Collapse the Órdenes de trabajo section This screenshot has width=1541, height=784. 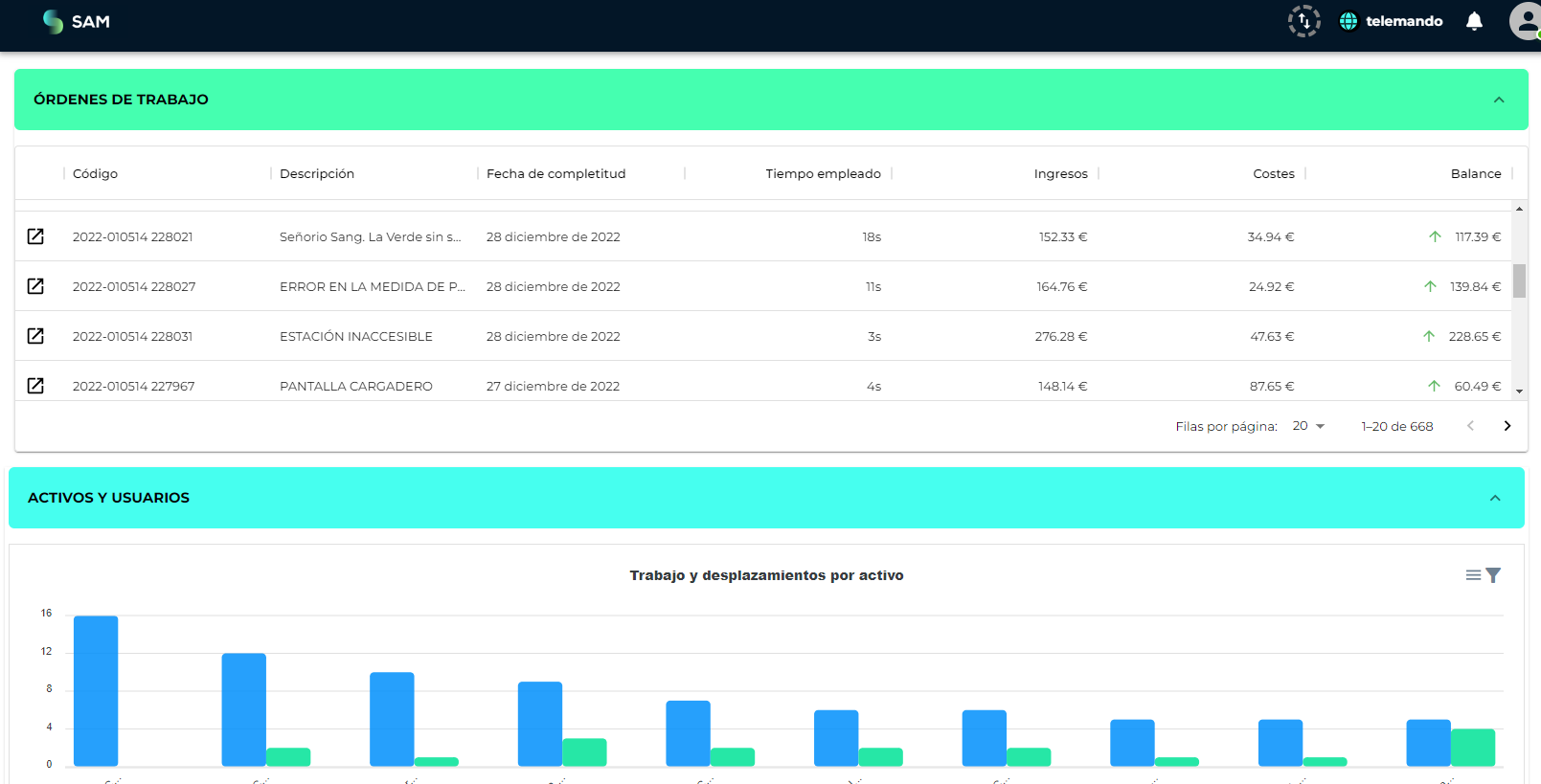(1499, 100)
